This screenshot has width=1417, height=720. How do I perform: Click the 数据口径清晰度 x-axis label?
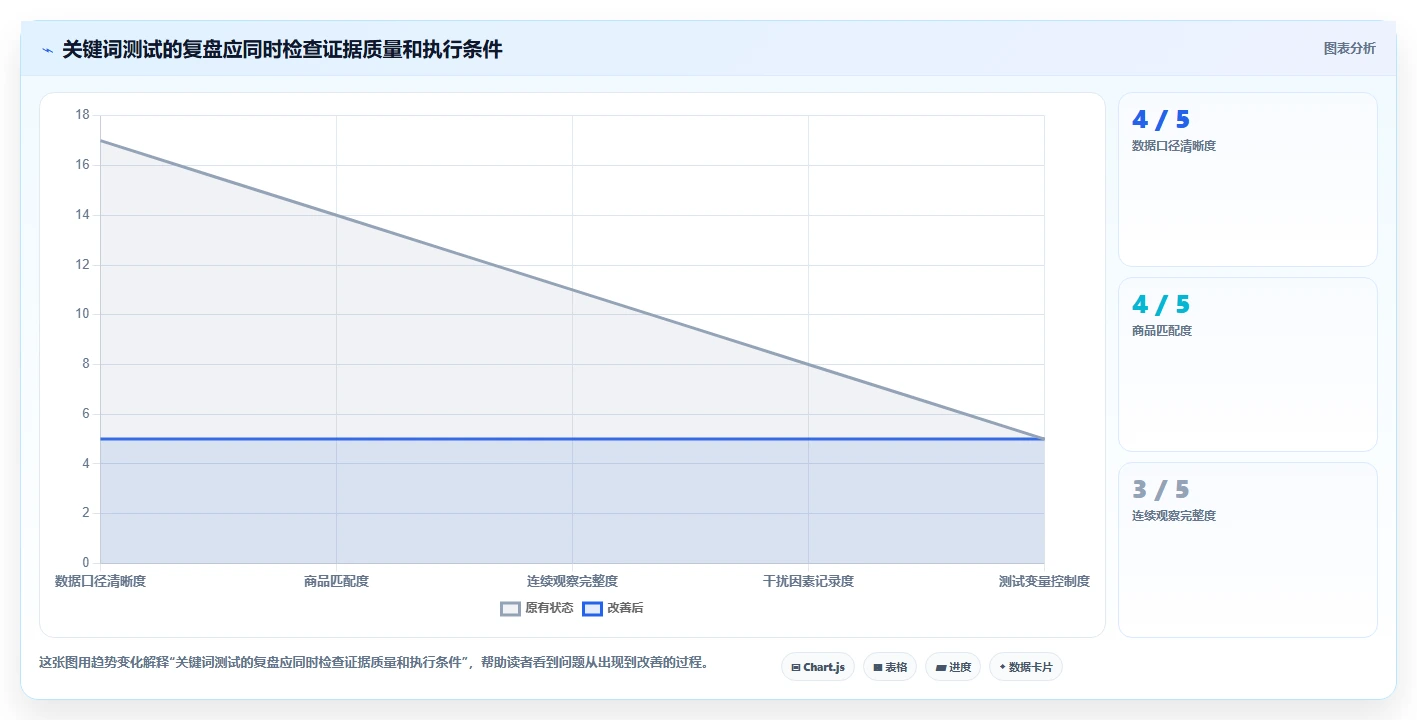click(100, 581)
